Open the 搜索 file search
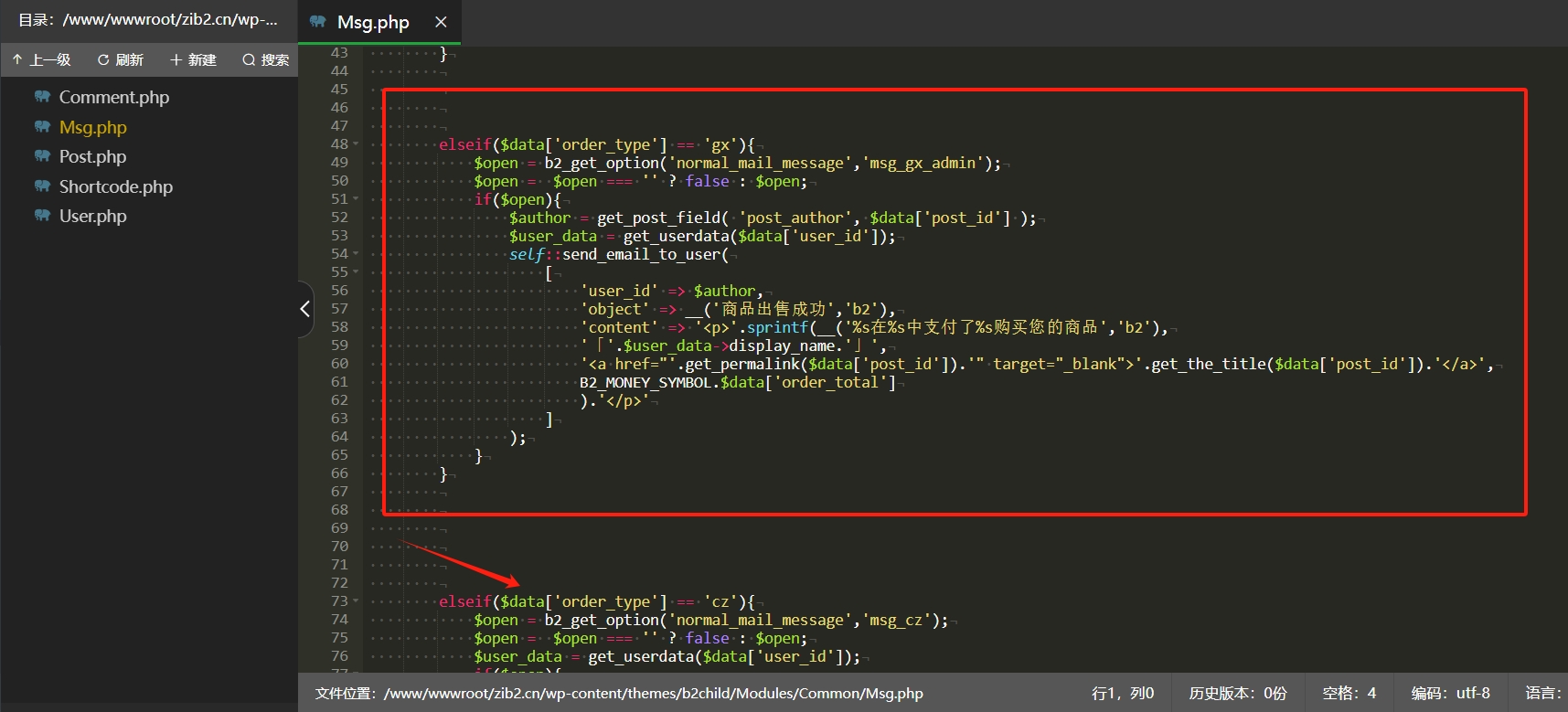Screen dimensions: 1568x712 (x=266, y=60)
